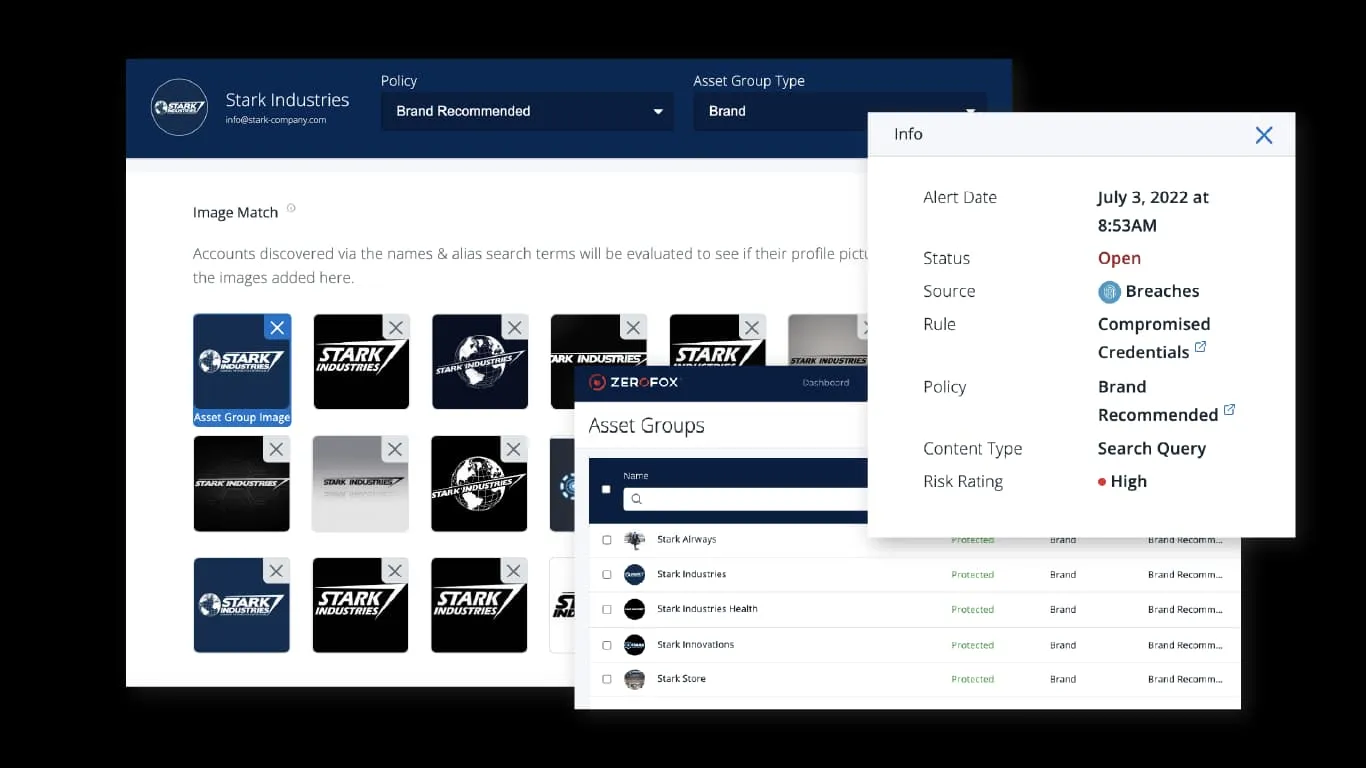Click the Image Match info icon

coord(291,208)
